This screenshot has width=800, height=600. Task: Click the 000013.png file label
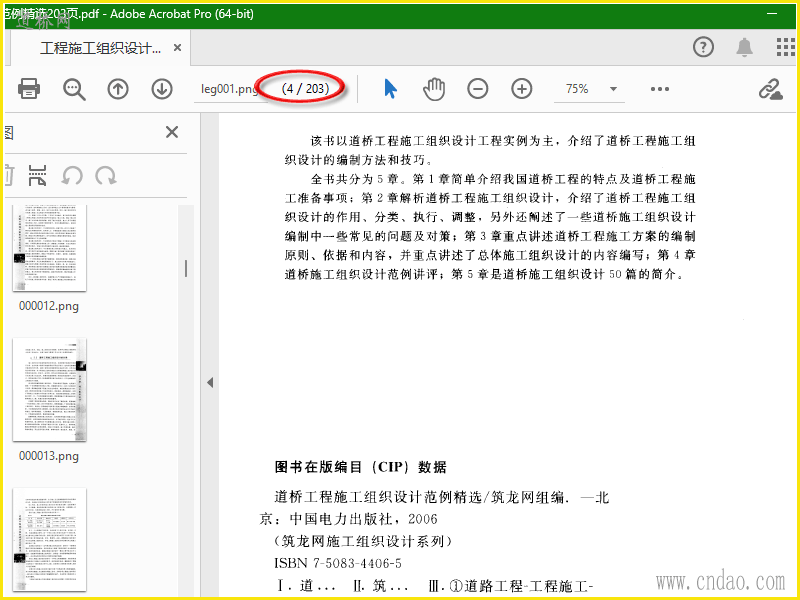click(x=49, y=456)
